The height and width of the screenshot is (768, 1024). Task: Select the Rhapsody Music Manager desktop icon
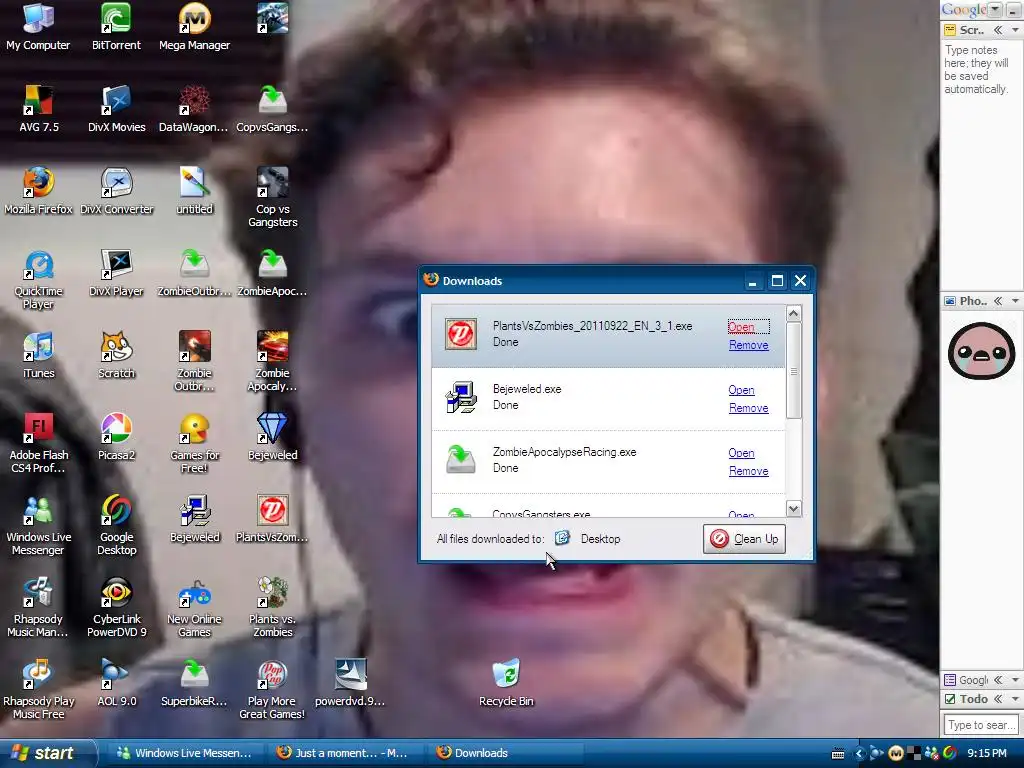[x=39, y=607]
